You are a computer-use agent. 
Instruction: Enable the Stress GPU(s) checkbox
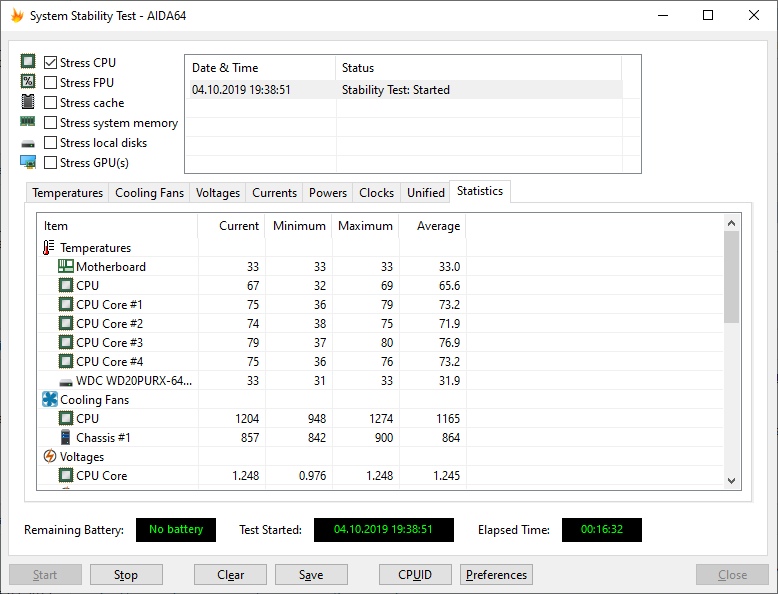tap(50, 163)
